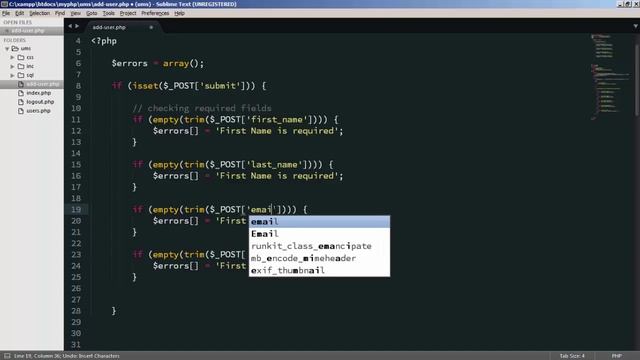Choose 'email' autocomplete suggestion
The image size is (640, 360).
319,222
